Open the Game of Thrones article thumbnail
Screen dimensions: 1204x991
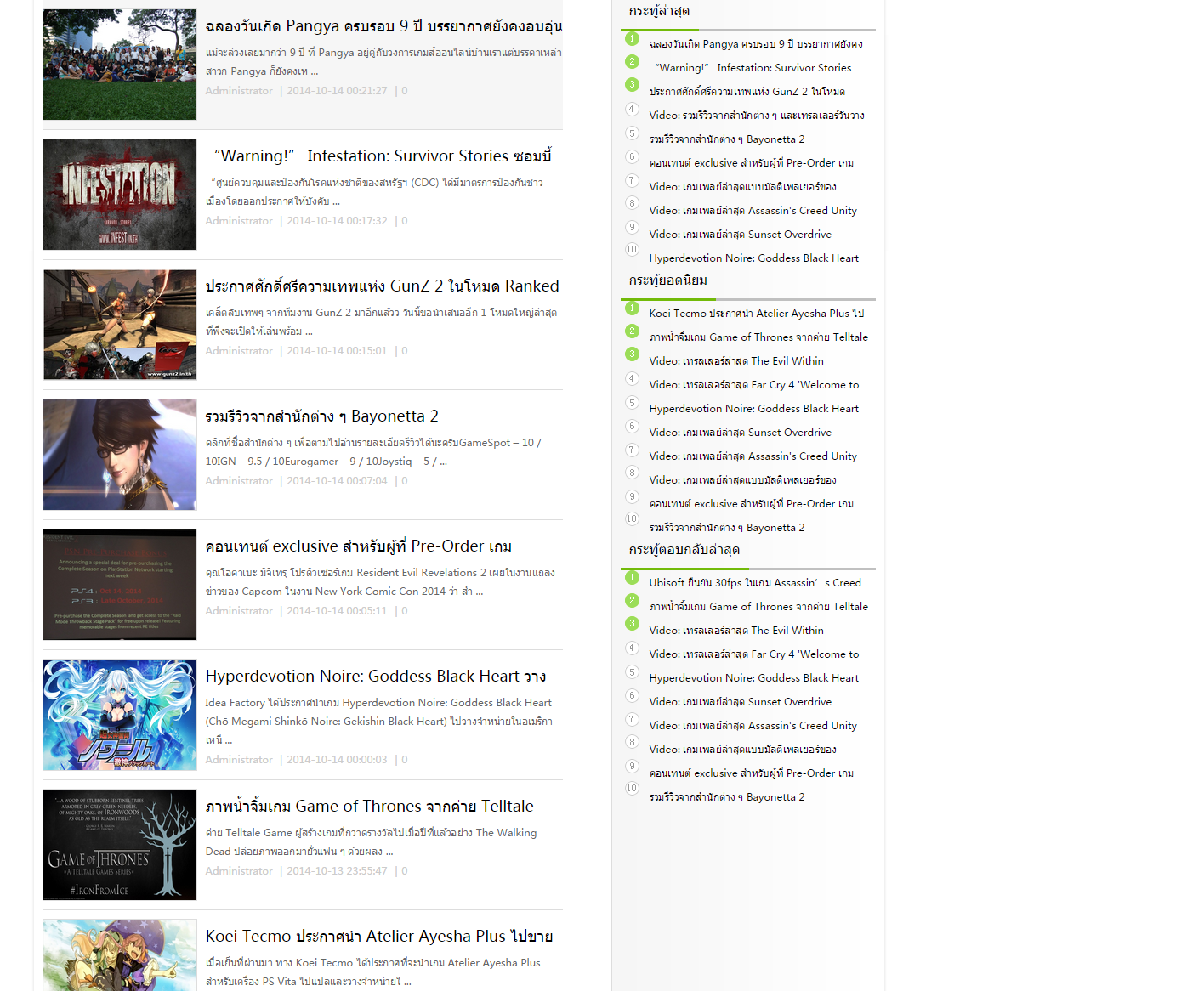point(120,845)
